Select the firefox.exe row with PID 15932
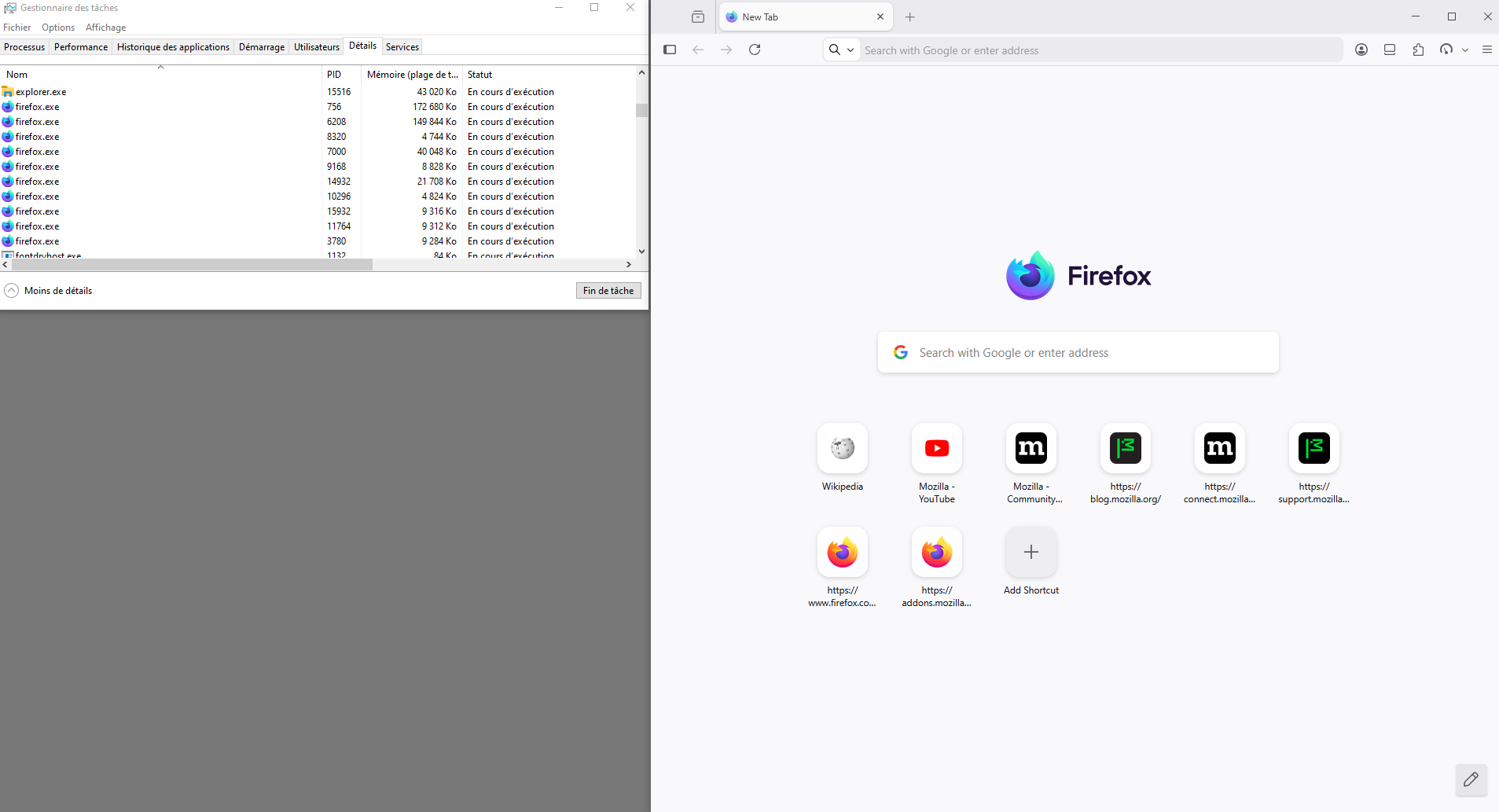This screenshot has width=1499, height=812. 318,211
